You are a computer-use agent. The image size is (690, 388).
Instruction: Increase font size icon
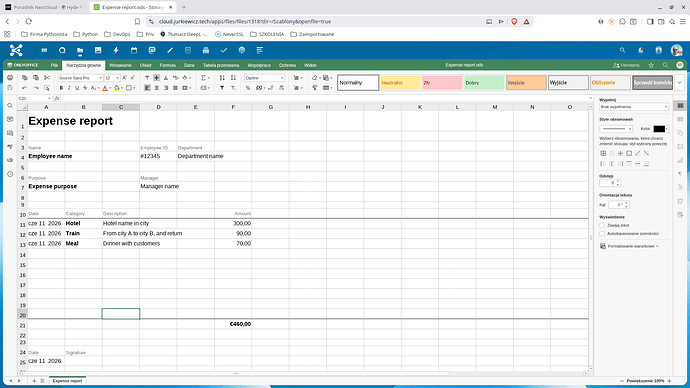click(x=125, y=78)
